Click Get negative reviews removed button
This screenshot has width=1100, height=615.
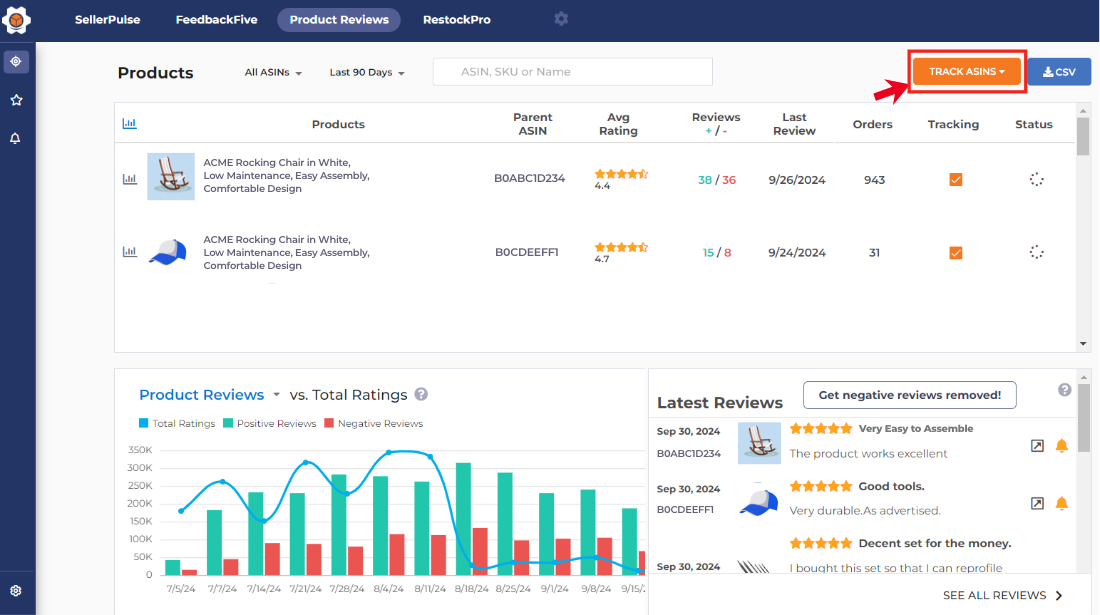click(x=909, y=395)
